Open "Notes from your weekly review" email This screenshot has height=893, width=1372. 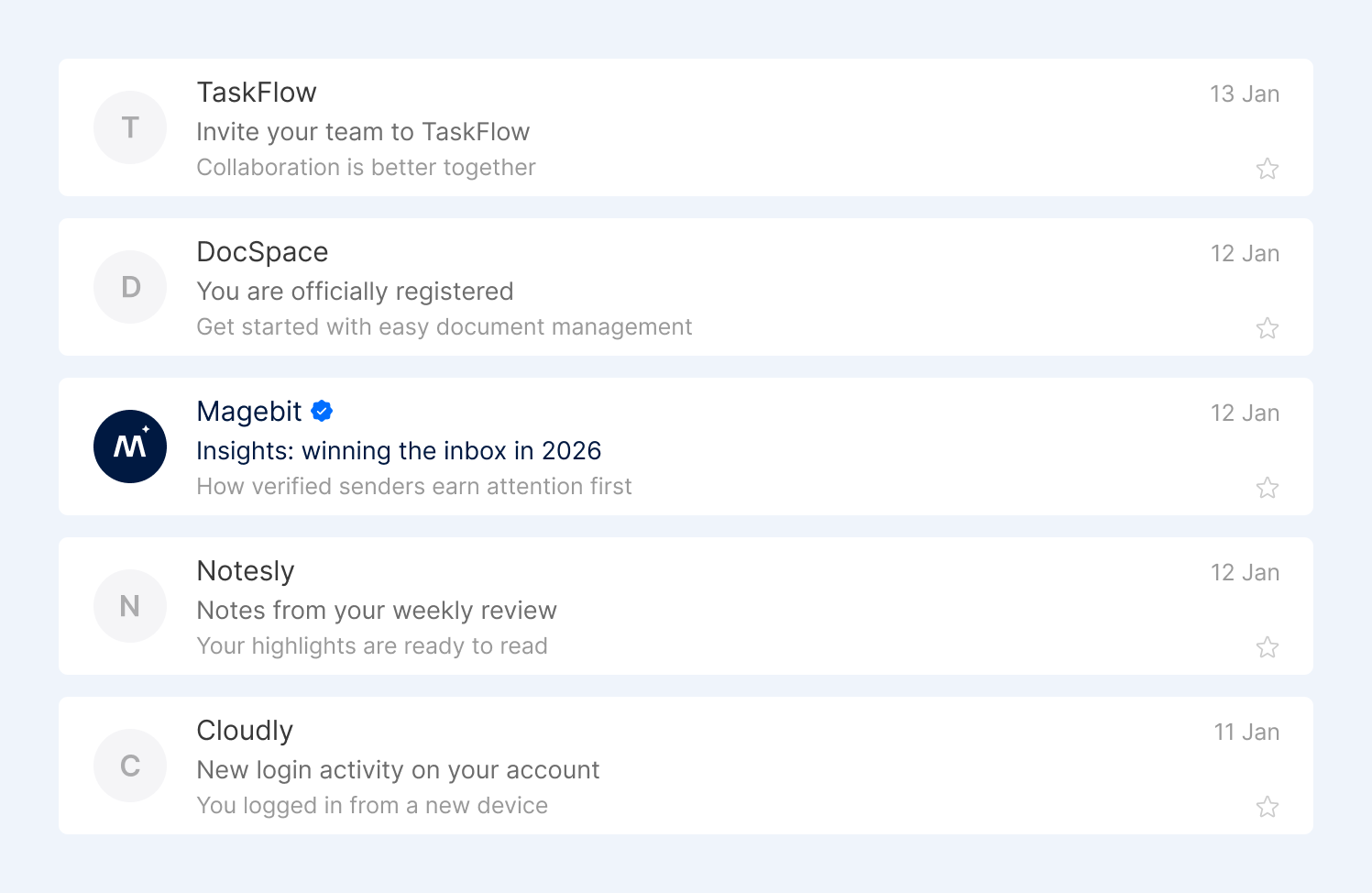[x=377, y=611]
